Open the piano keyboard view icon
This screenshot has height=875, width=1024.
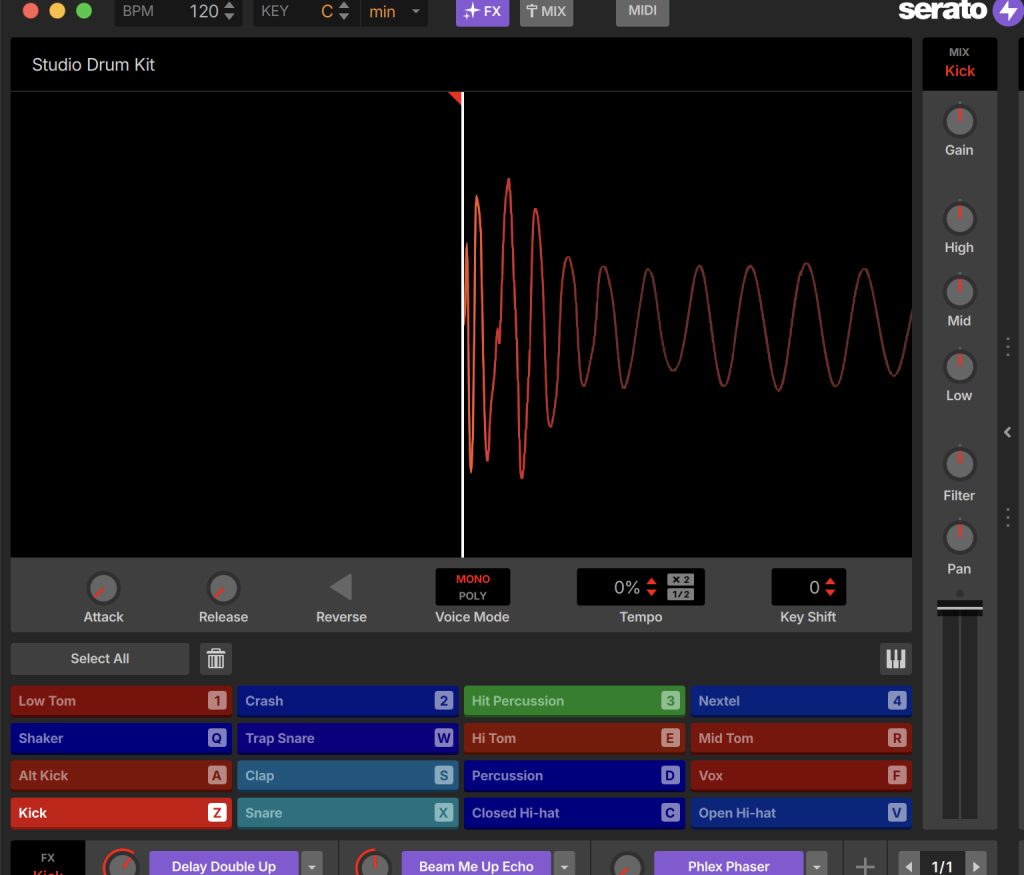point(895,659)
